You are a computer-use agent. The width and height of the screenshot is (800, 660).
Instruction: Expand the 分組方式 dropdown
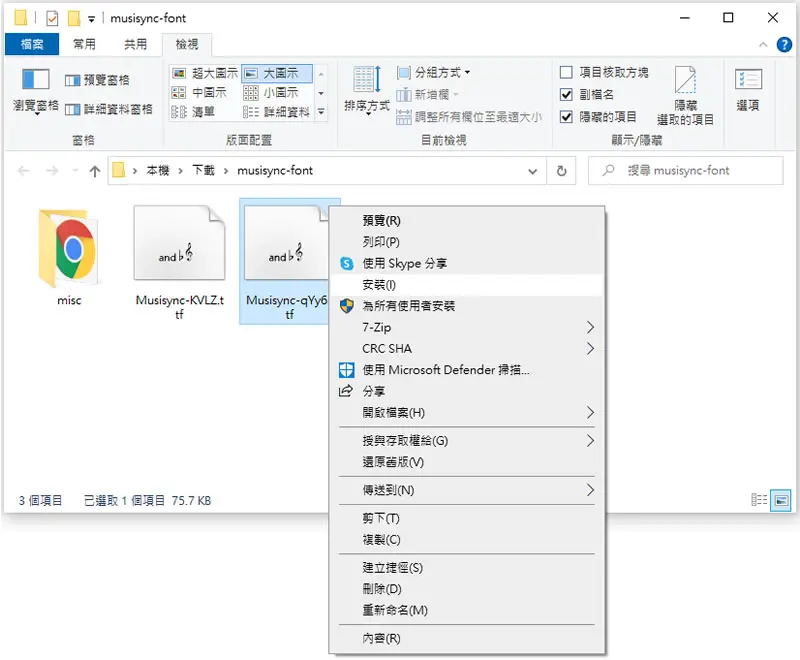(x=434, y=72)
